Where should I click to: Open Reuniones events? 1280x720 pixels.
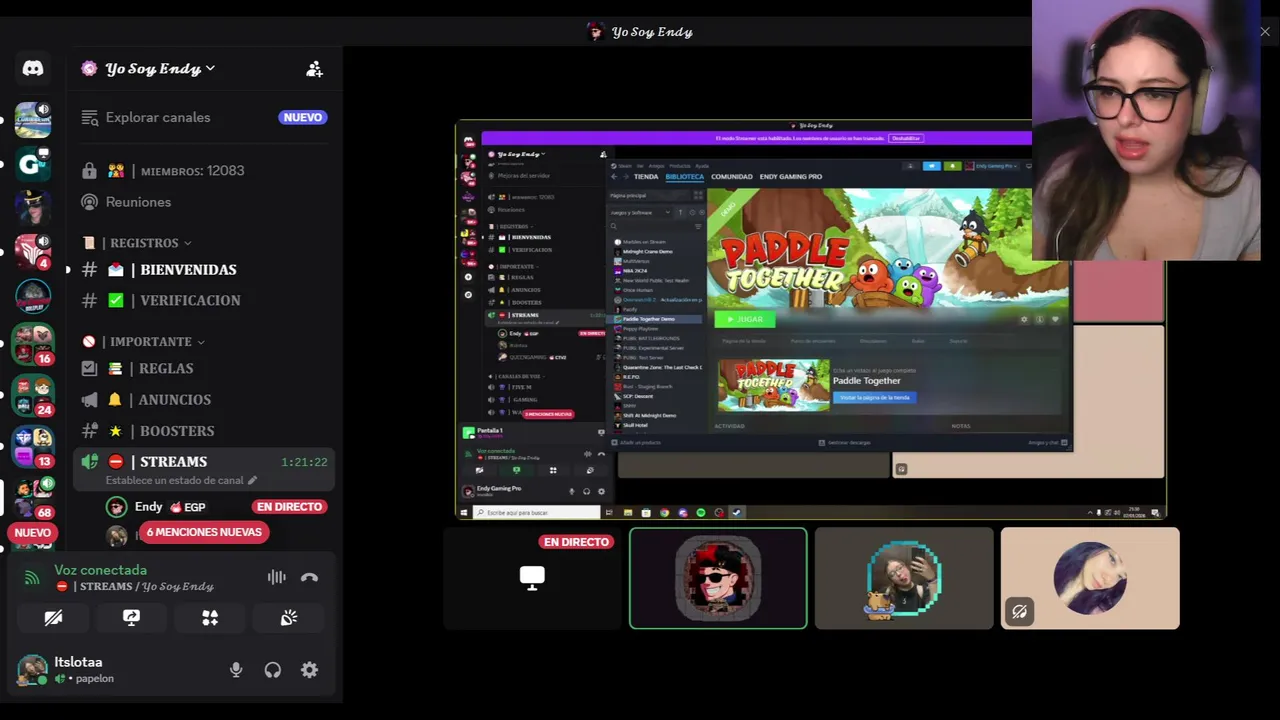(205, 202)
